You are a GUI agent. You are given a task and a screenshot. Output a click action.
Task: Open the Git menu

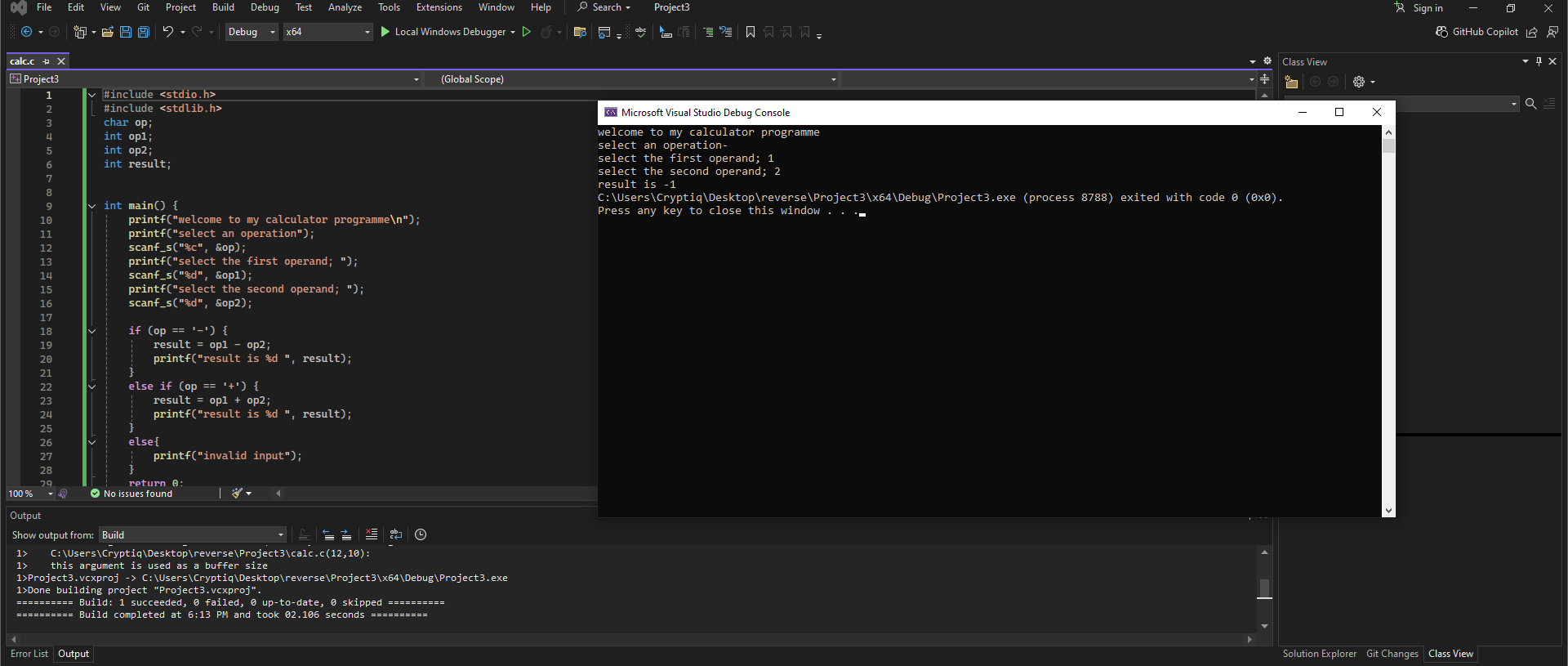143,7
